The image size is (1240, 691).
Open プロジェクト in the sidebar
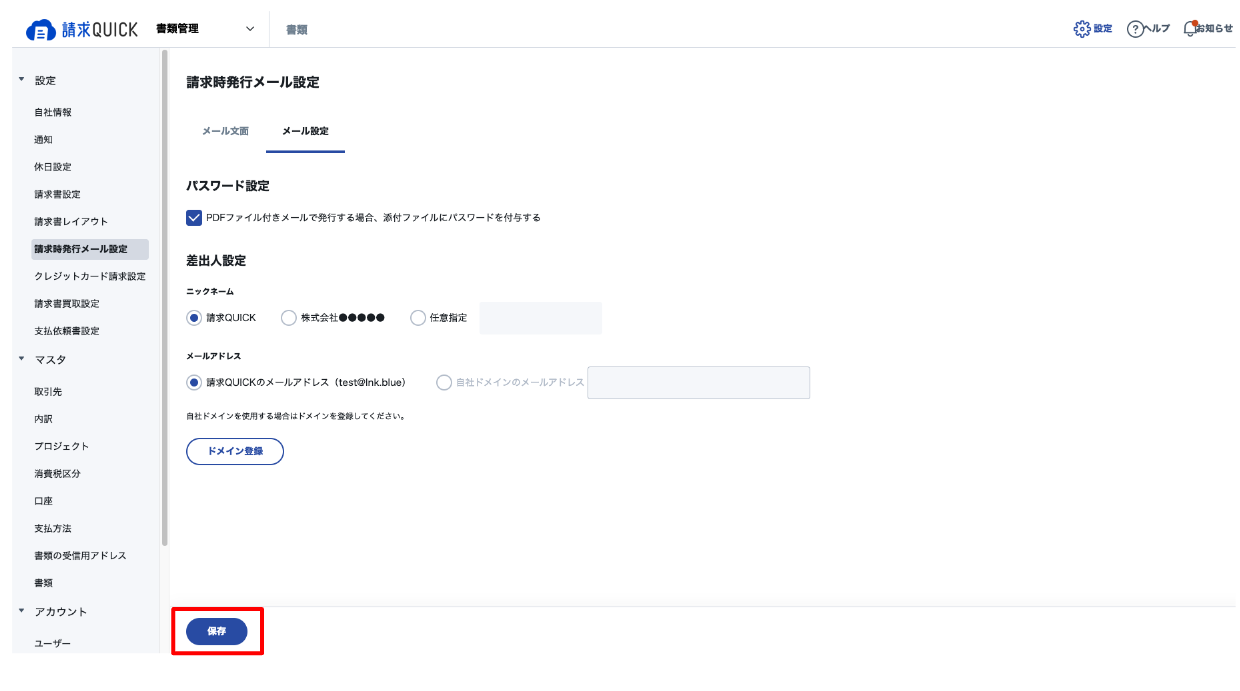(x=62, y=446)
